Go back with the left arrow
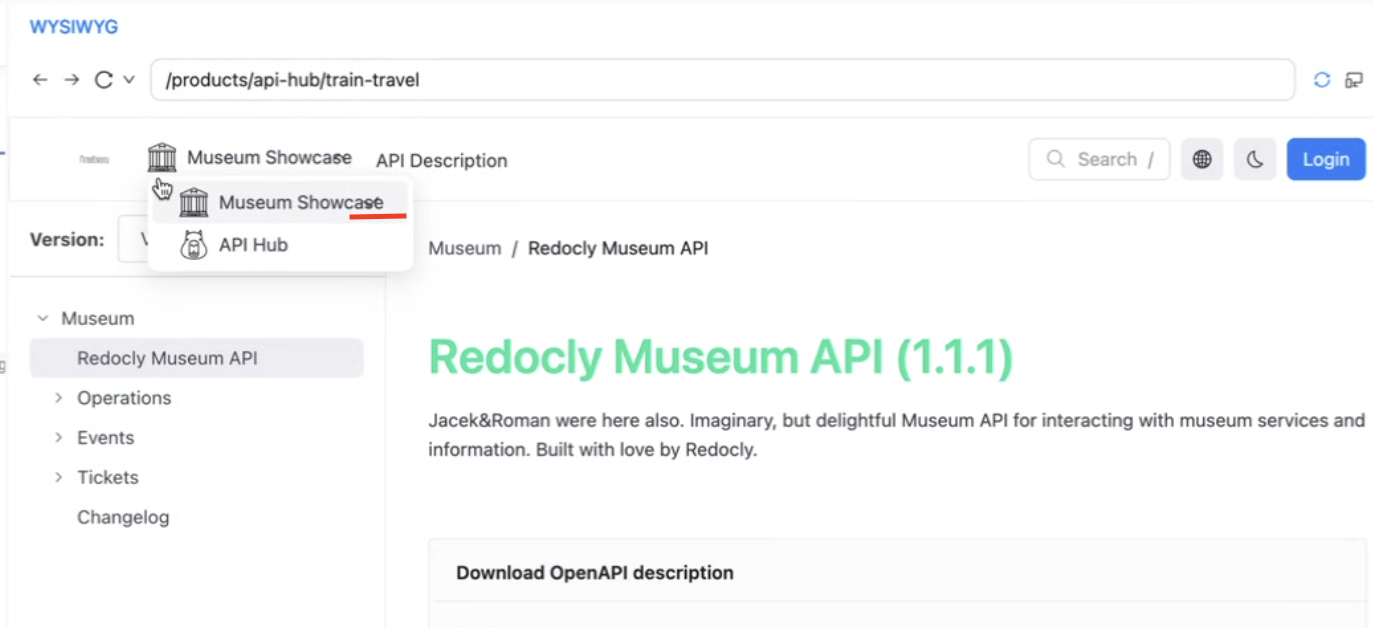Image resolution: width=1374 pixels, height=628 pixels. 40,80
